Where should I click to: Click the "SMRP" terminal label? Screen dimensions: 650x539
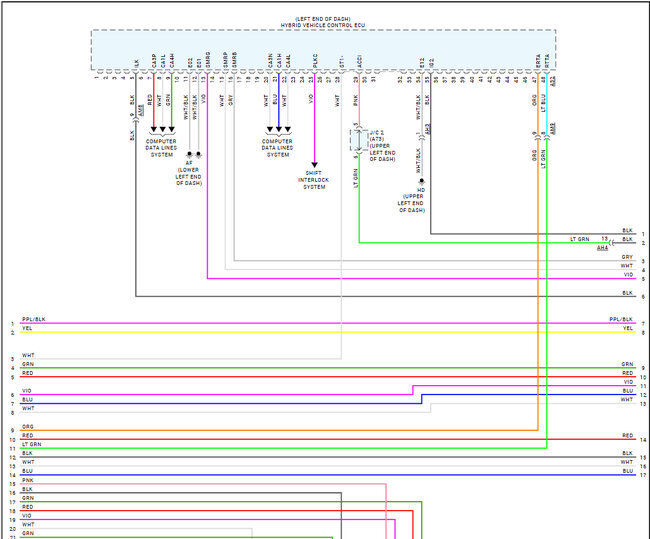226,60
